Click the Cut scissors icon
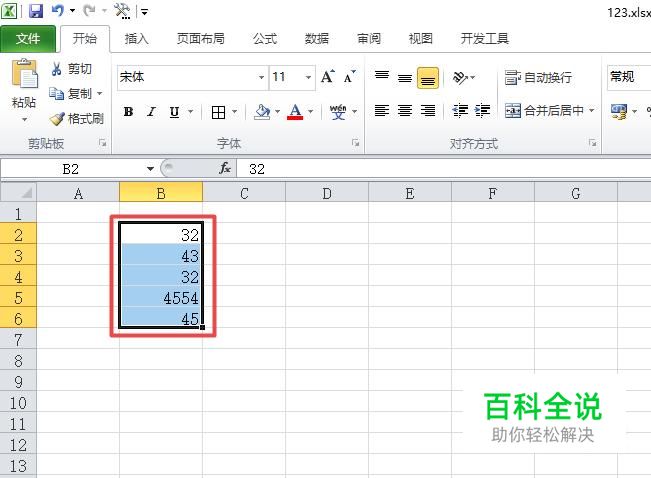 pos(56,69)
